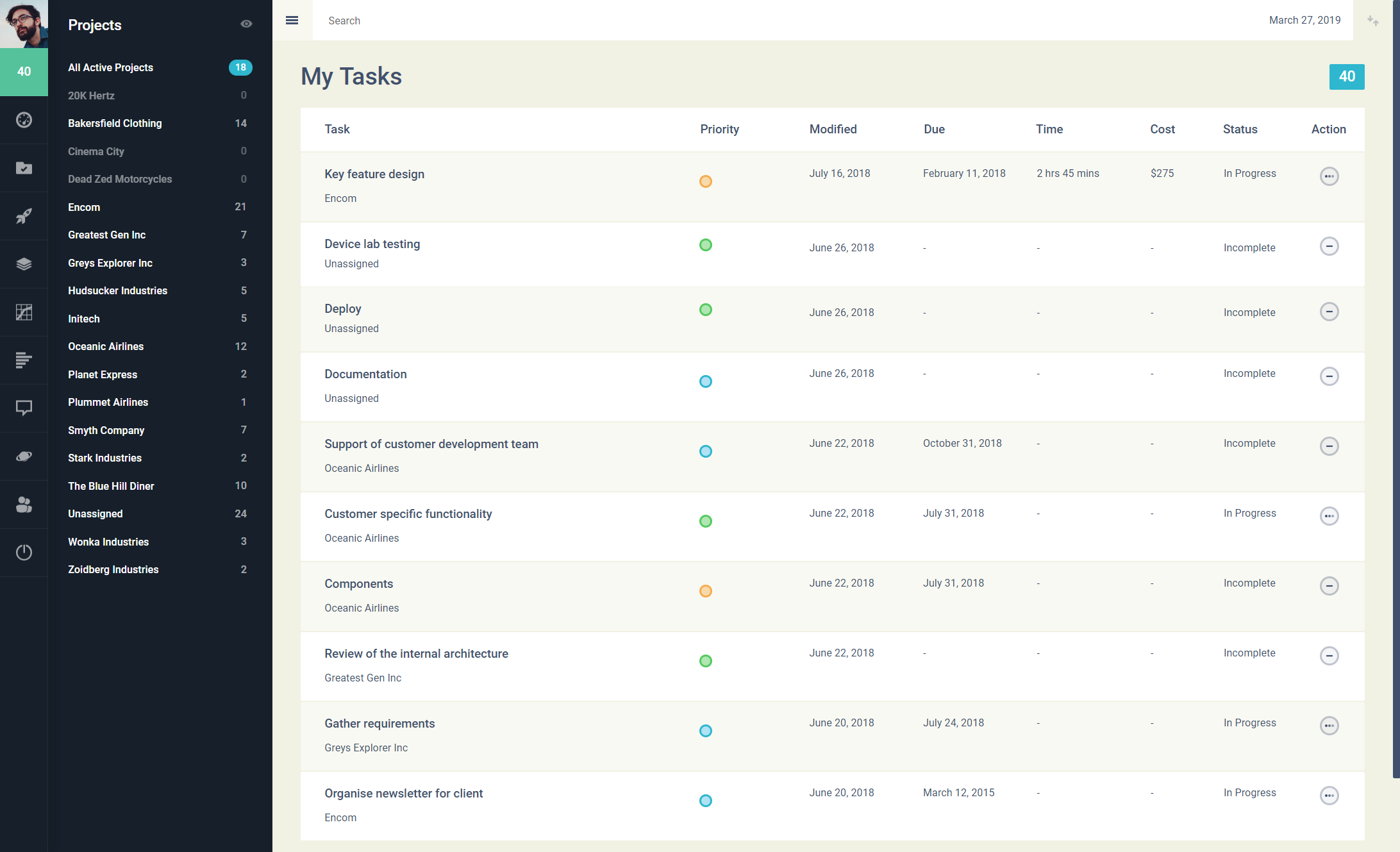Select Oceanic Airlines project
This screenshot has width=1400, height=852.
click(x=106, y=346)
